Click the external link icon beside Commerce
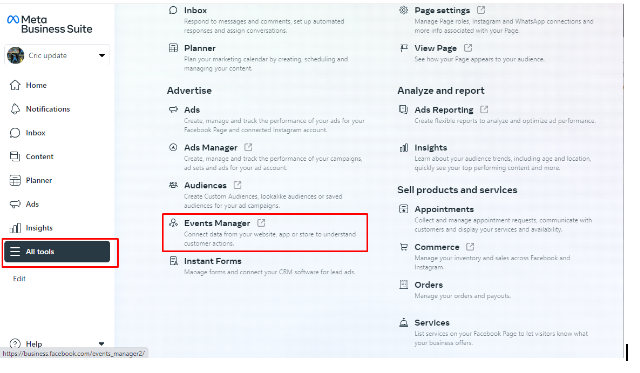640x373 pixels. click(470, 246)
